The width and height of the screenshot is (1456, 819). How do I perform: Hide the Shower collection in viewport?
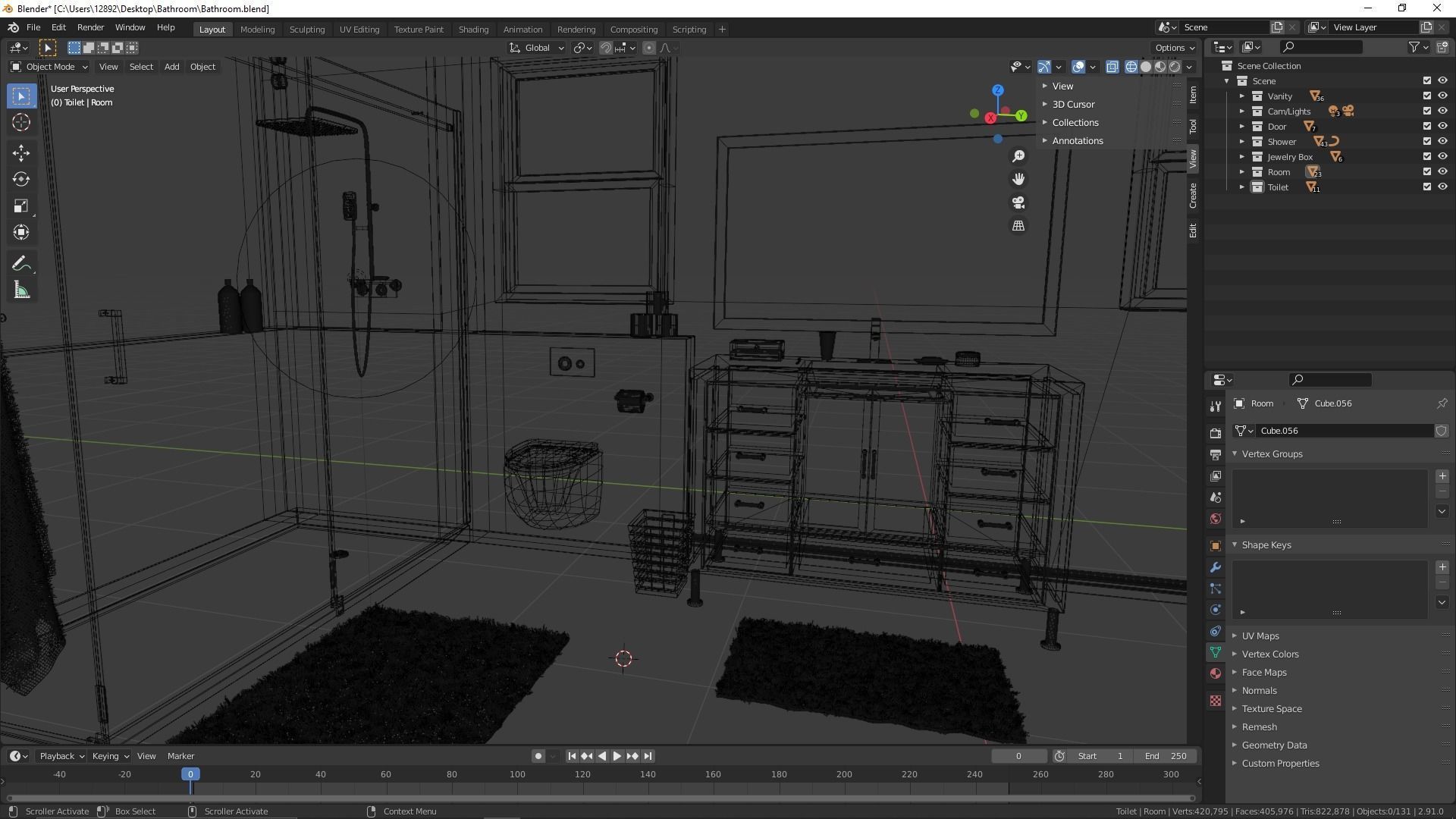point(1442,142)
